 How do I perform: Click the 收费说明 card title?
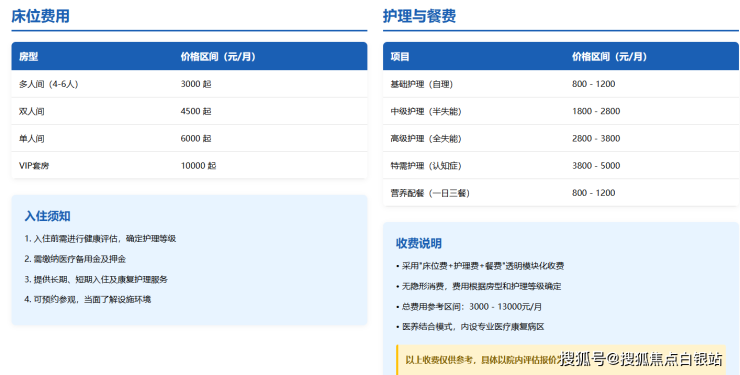419,243
